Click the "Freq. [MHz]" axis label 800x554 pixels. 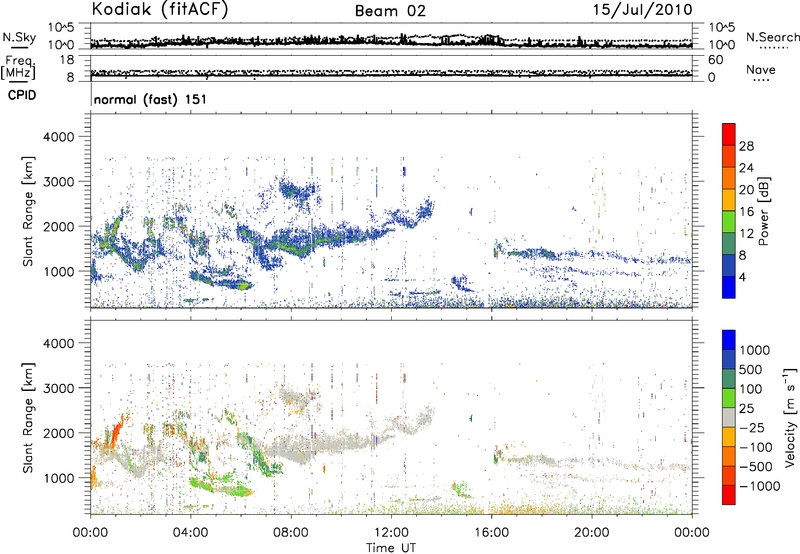19,68
